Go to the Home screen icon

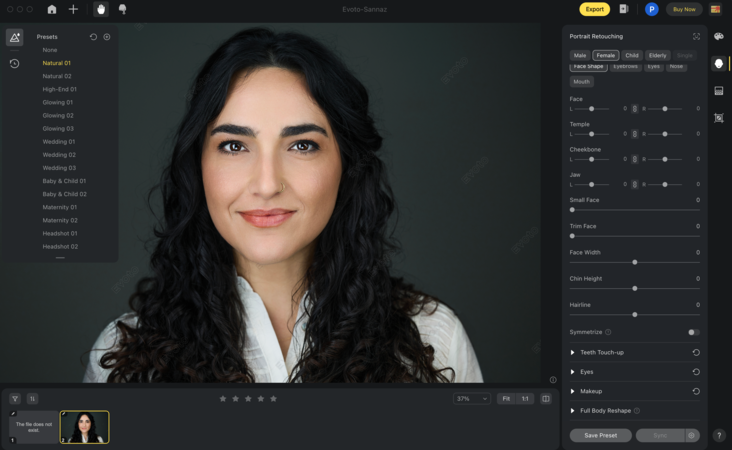[x=52, y=9]
